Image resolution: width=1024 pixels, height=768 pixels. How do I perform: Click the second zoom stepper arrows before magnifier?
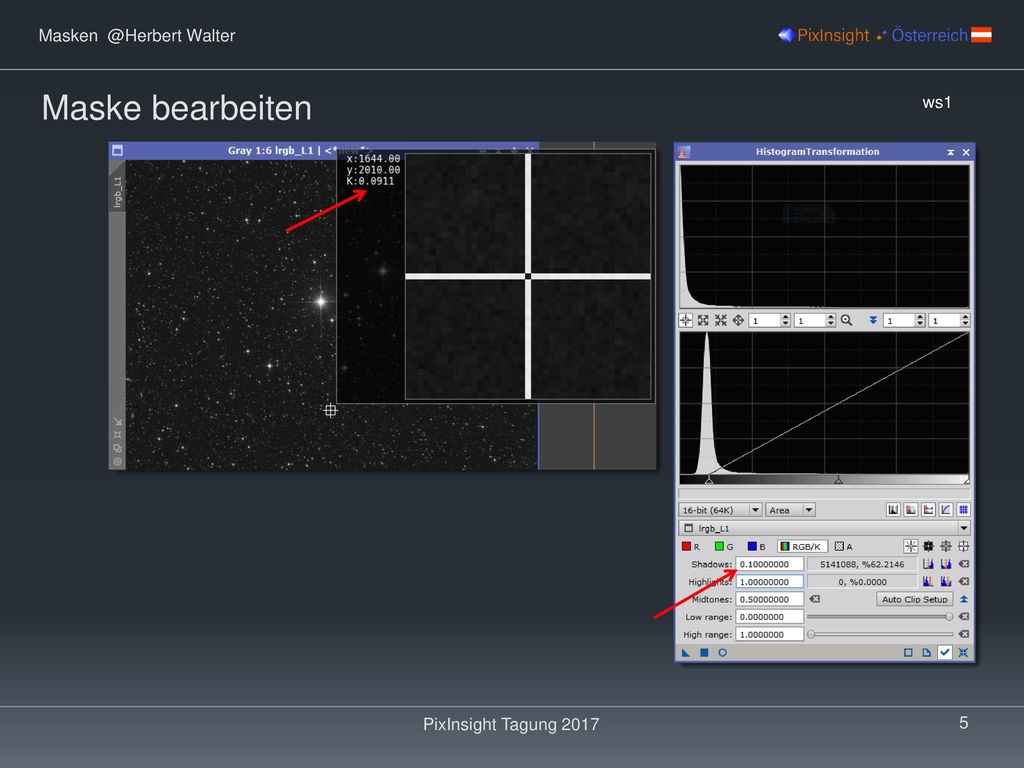pos(831,320)
